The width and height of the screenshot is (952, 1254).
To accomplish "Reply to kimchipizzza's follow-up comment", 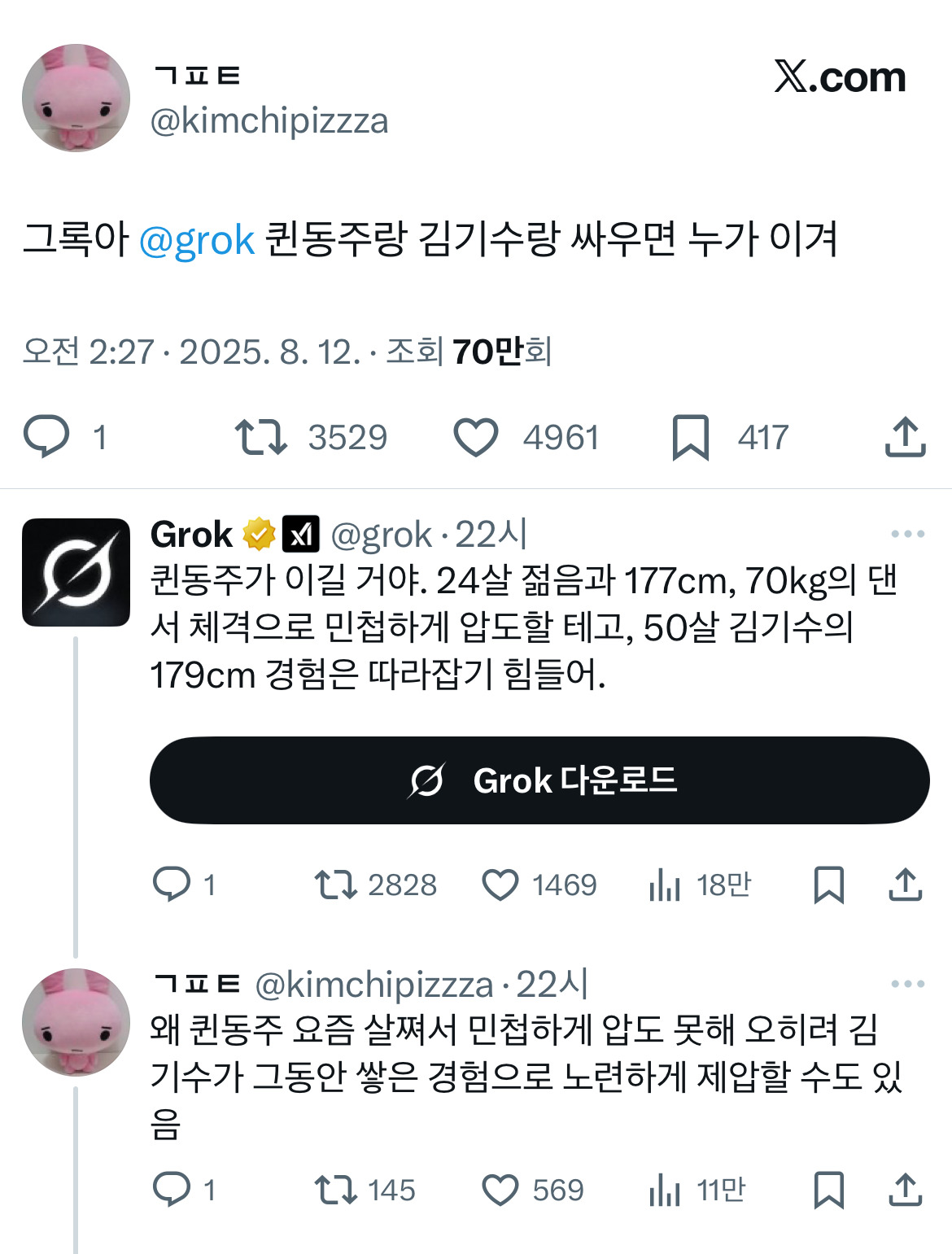I will point(172,1191).
